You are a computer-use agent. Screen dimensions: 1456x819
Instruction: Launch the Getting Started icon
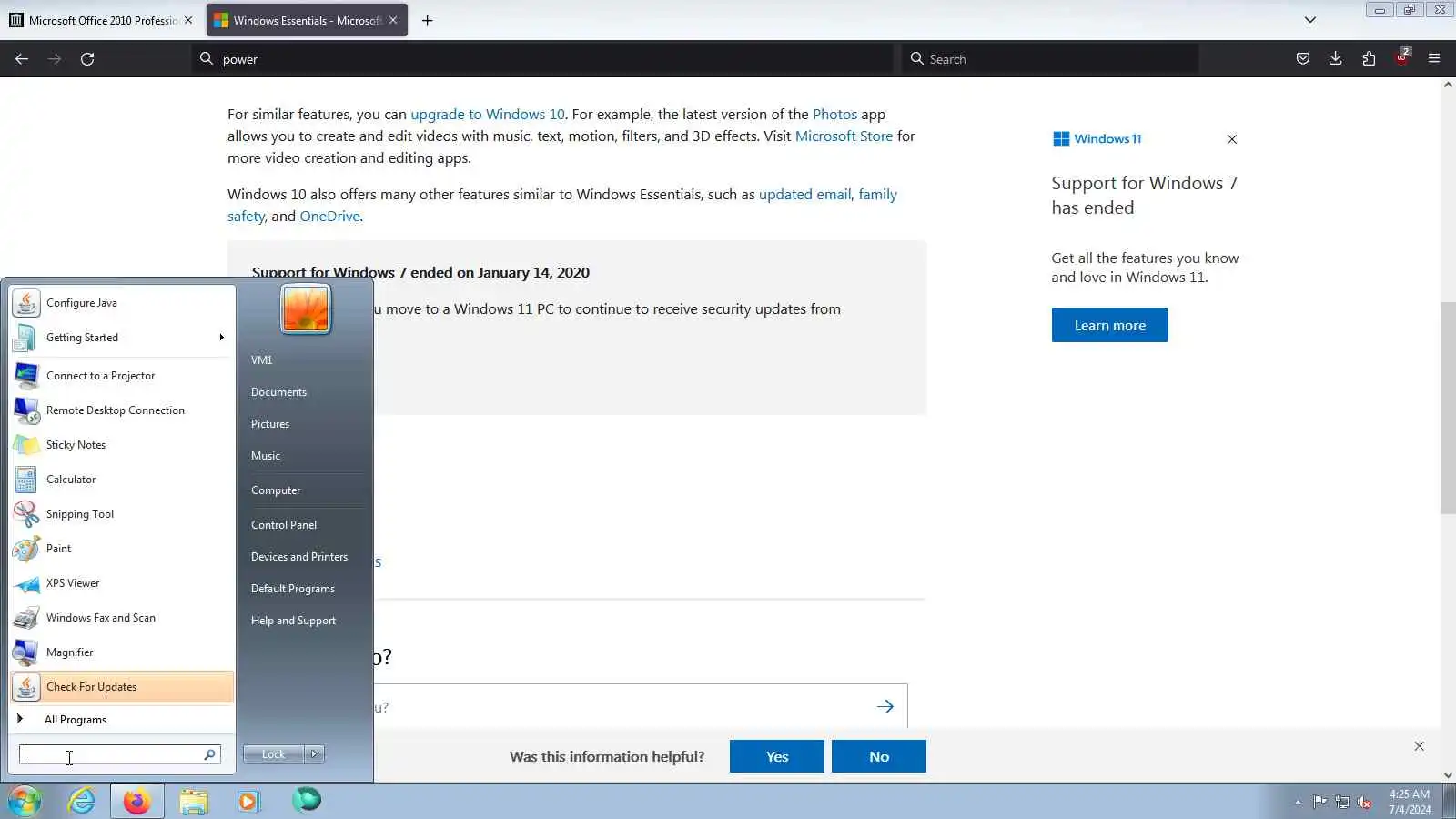pos(26,338)
